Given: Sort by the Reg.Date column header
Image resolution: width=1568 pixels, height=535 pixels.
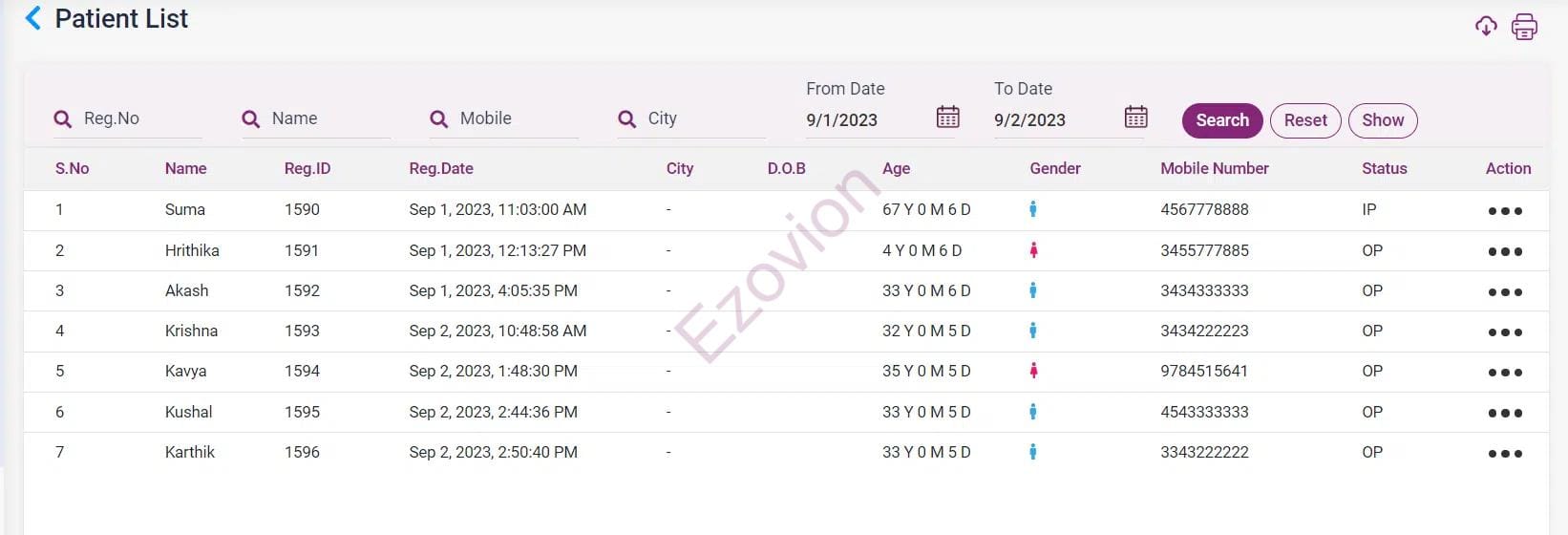Looking at the screenshot, I should click(440, 168).
